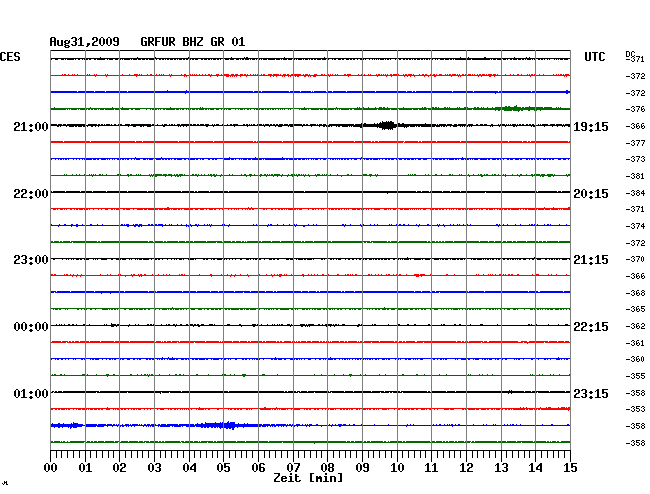Click minute 10 on the time axis

point(397,468)
